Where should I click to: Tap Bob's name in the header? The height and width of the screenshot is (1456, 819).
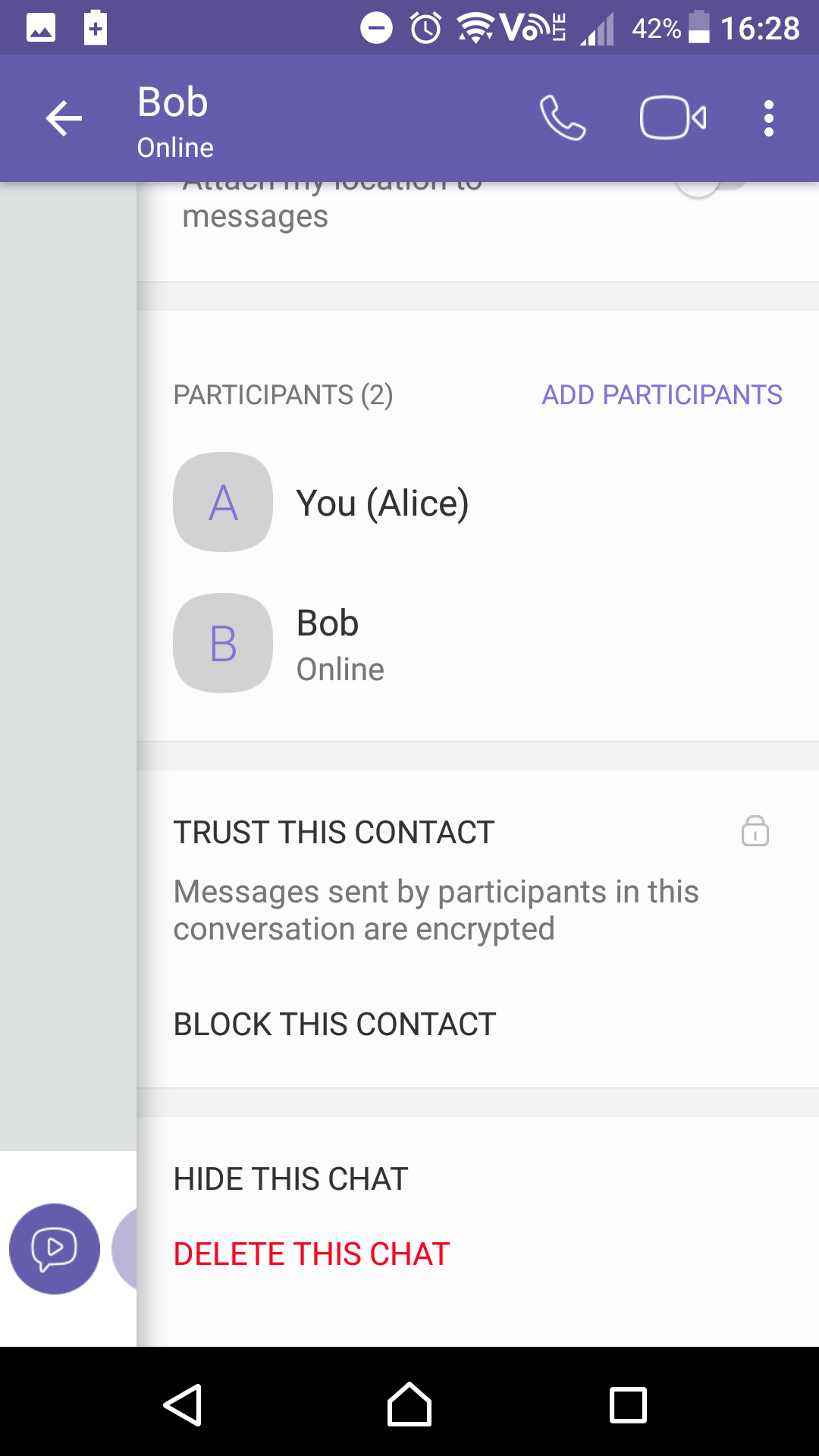pyautogui.click(x=173, y=102)
